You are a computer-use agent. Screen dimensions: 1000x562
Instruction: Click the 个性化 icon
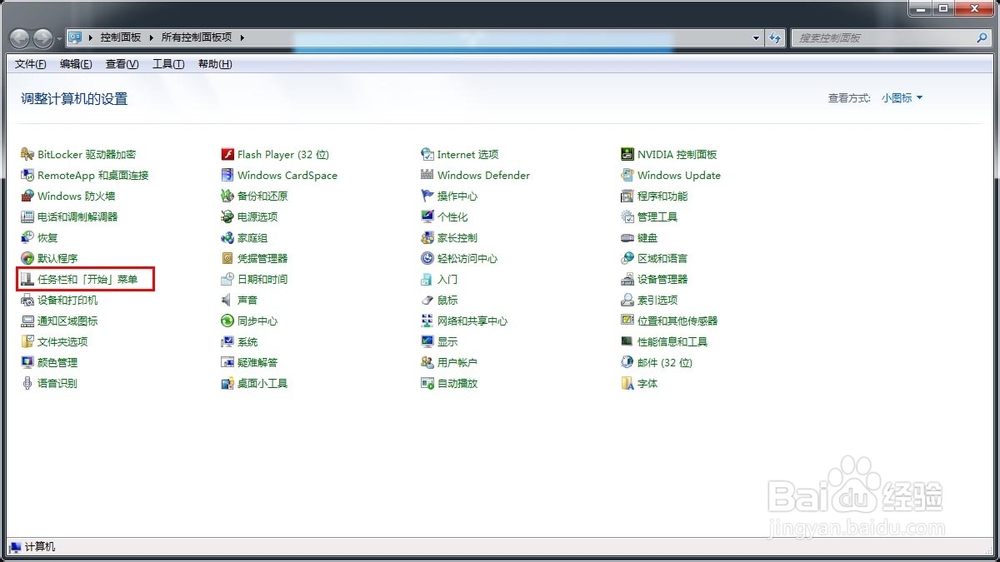pos(427,216)
